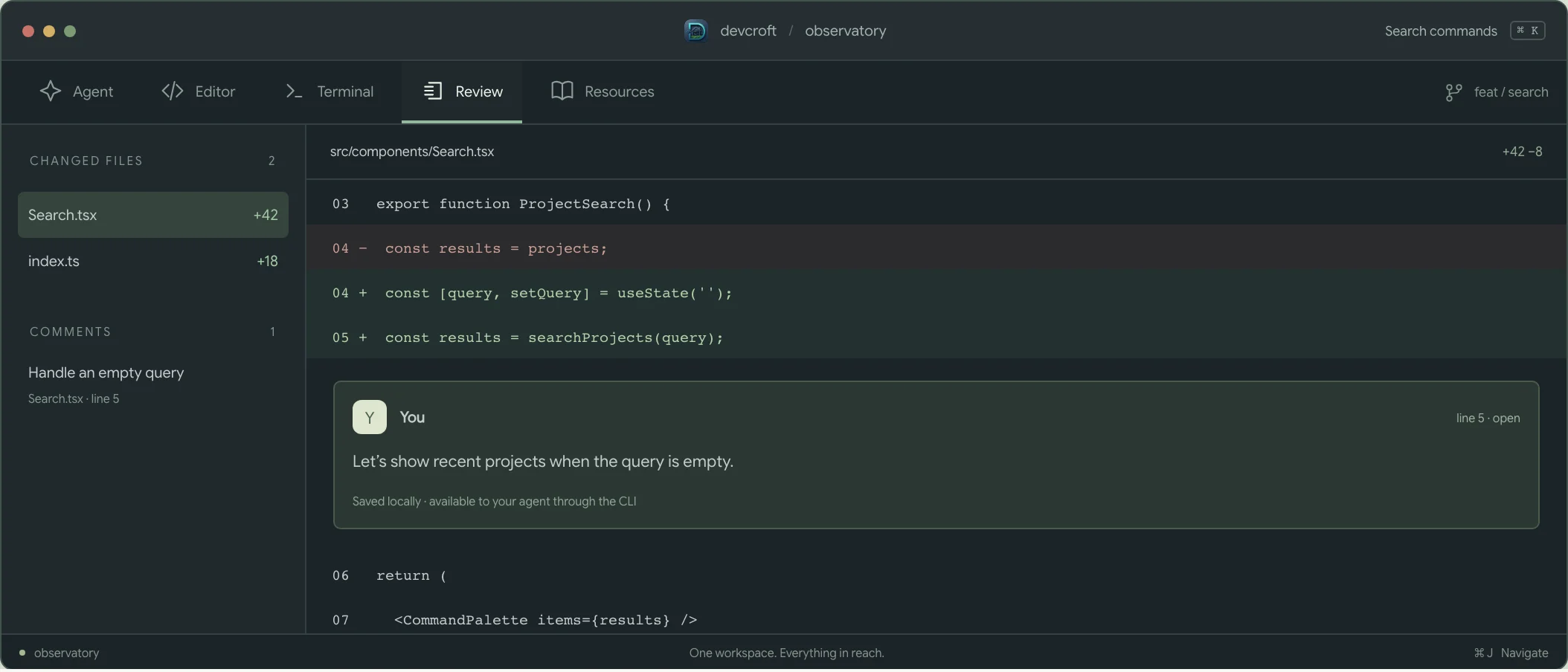Click the Review document icon
Image resolution: width=1568 pixels, height=672 pixels.
tap(433, 91)
